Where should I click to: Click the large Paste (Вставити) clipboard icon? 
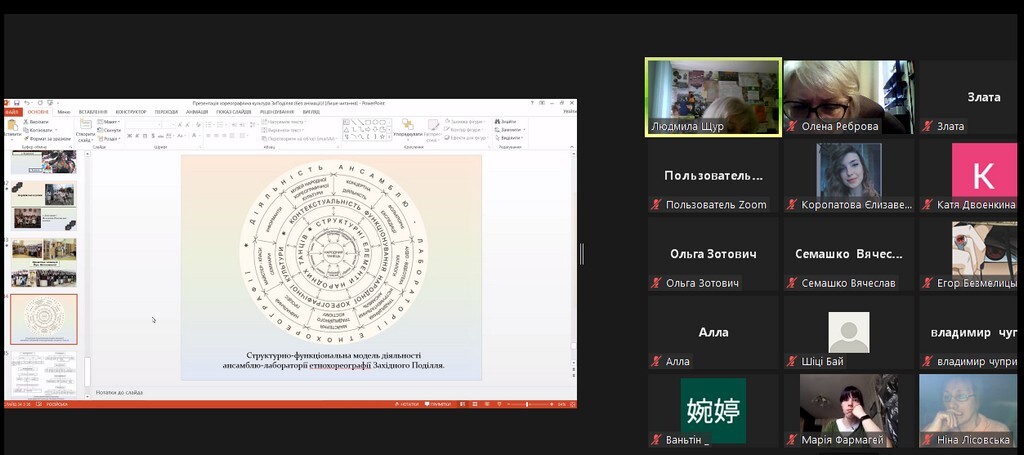point(12,125)
